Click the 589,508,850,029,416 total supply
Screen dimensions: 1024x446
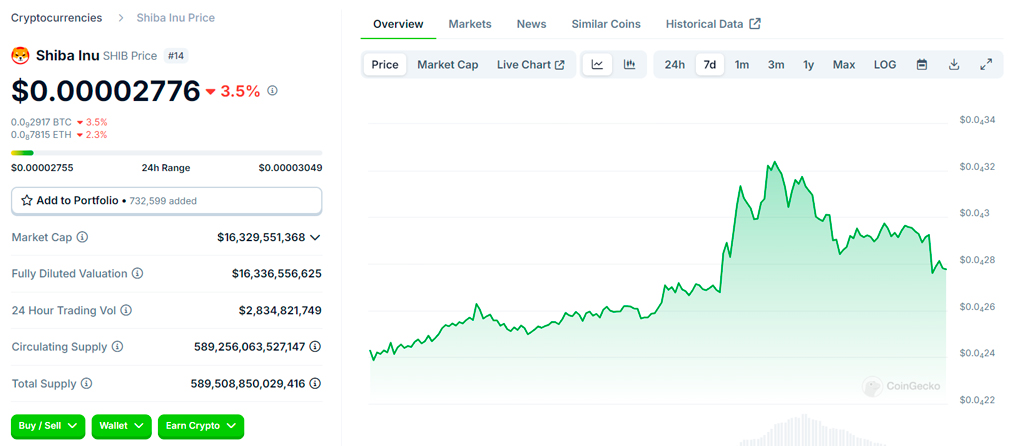(248, 383)
